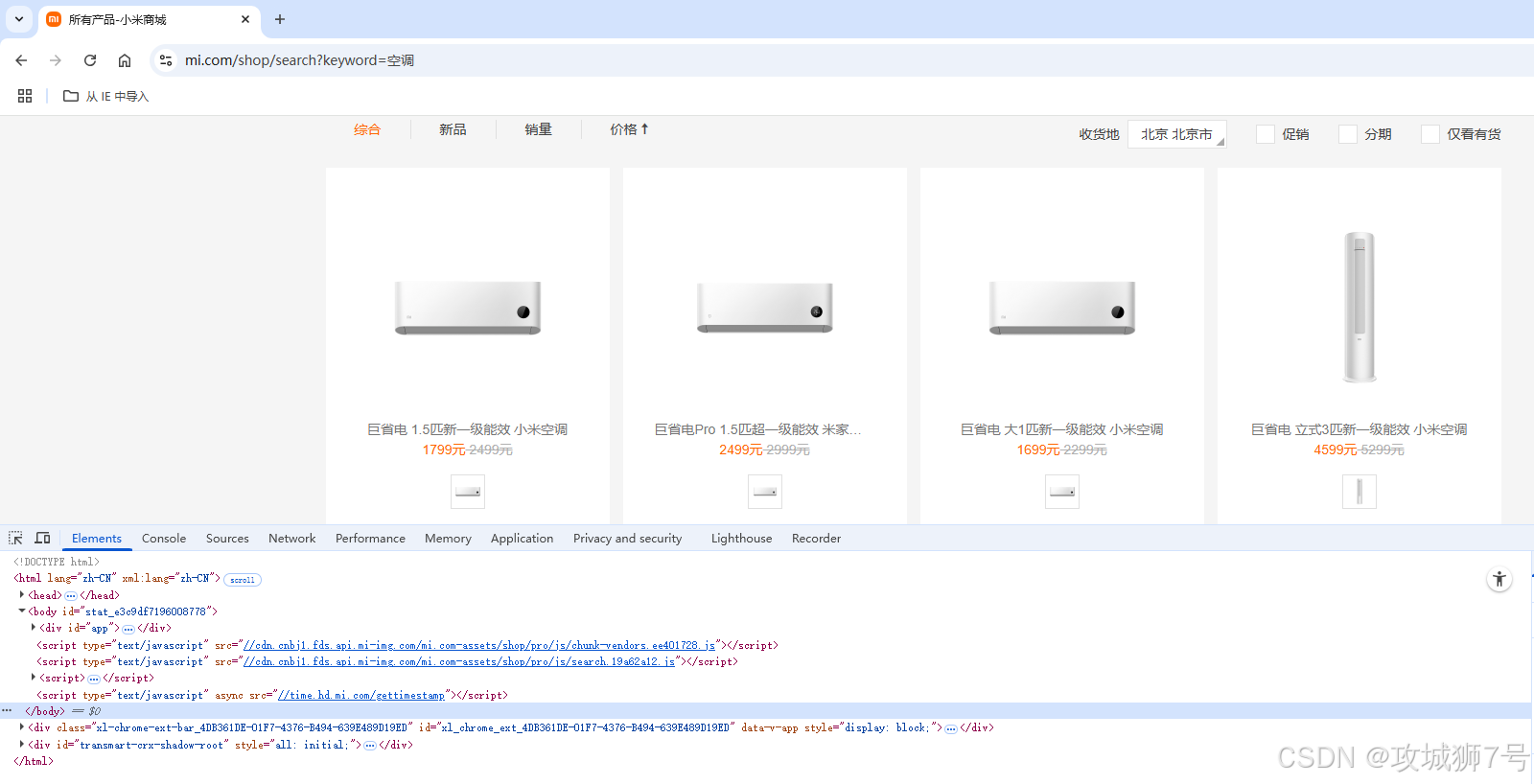Switch to the Sources DevTools tab
The width and height of the screenshot is (1534, 784).
227,539
